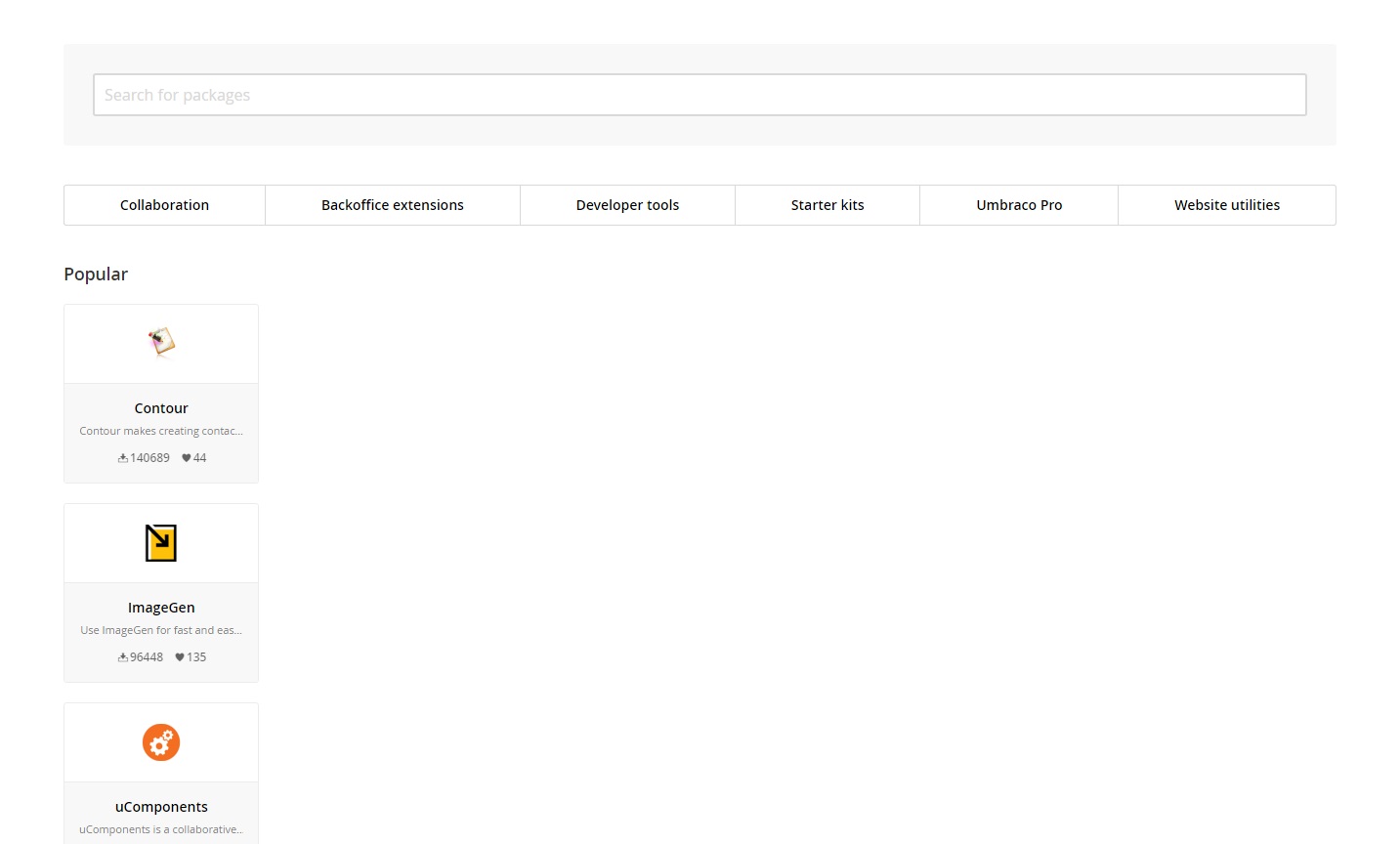Switch to the Starter kits tab
This screenshot has width=1400, height=844.
tap(827, 205)
